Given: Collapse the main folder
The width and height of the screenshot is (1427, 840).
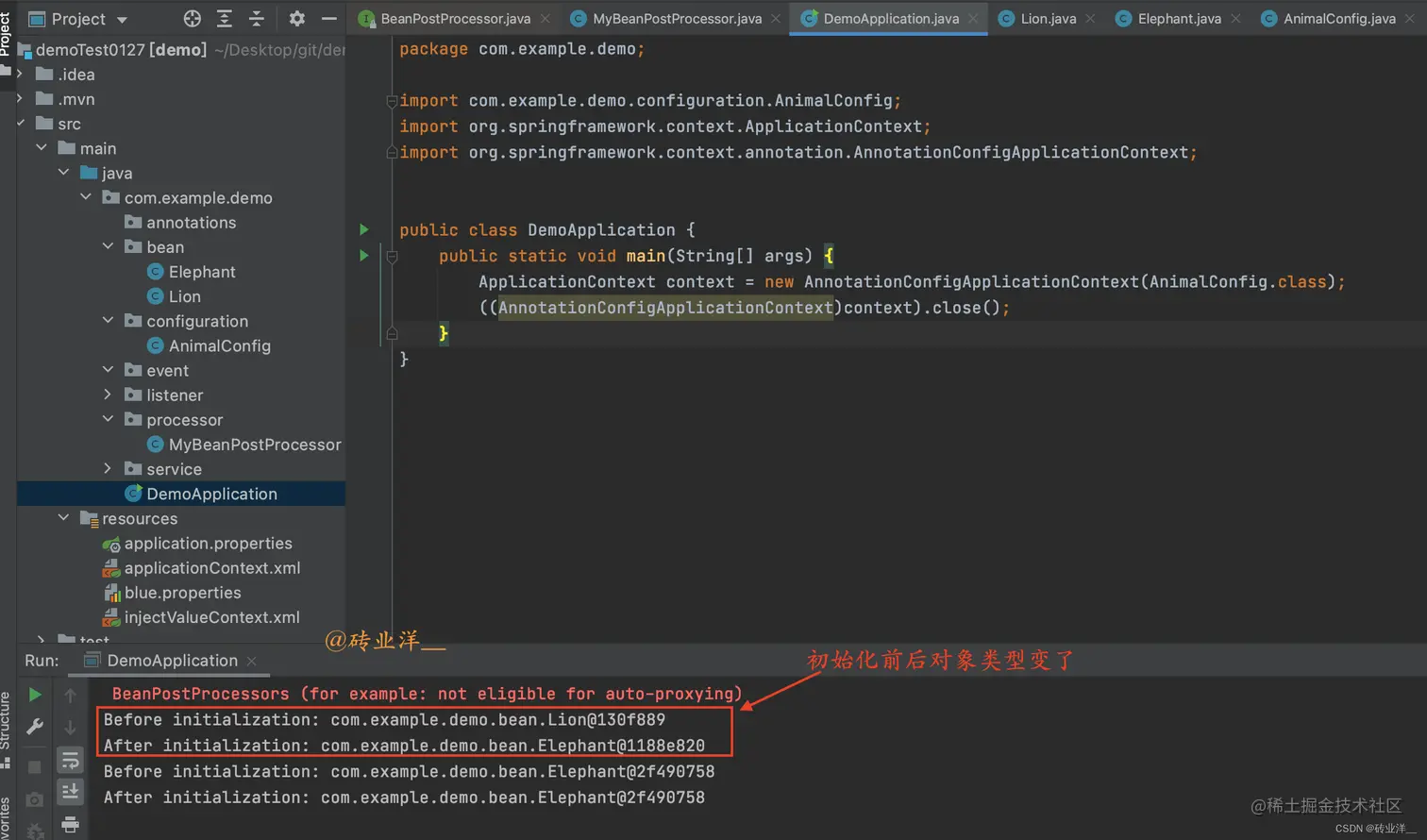Looking at the screenshot, I should 42,148.
